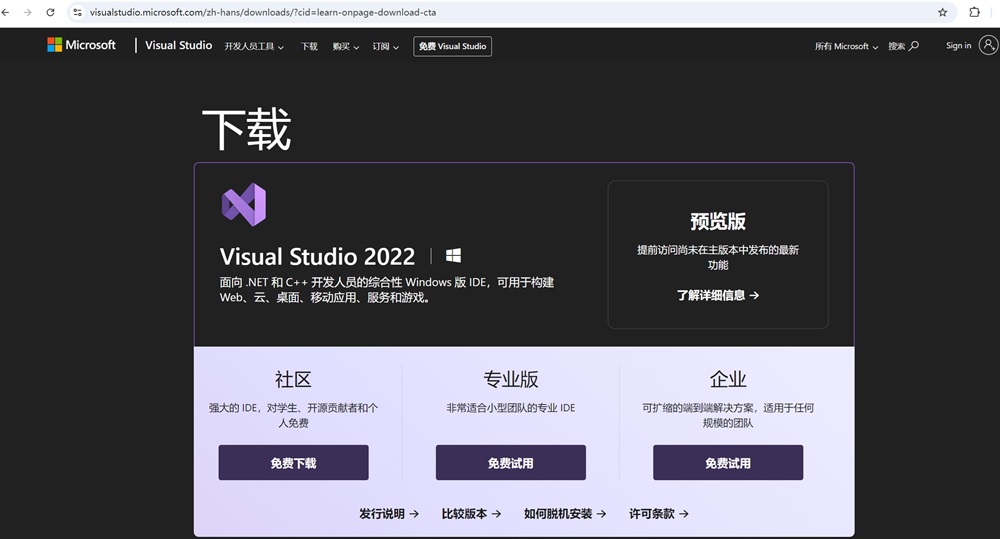This screenshot has width=1000, height=539.
Task: Open the 下载 nav menu item
Action: 309,47
